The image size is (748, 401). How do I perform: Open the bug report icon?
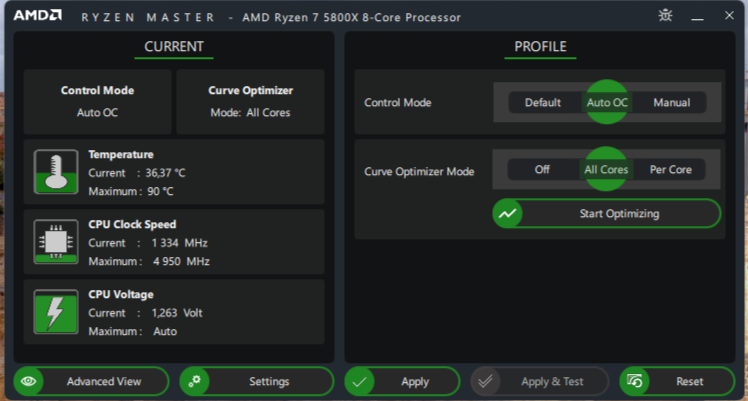[665, 16]
